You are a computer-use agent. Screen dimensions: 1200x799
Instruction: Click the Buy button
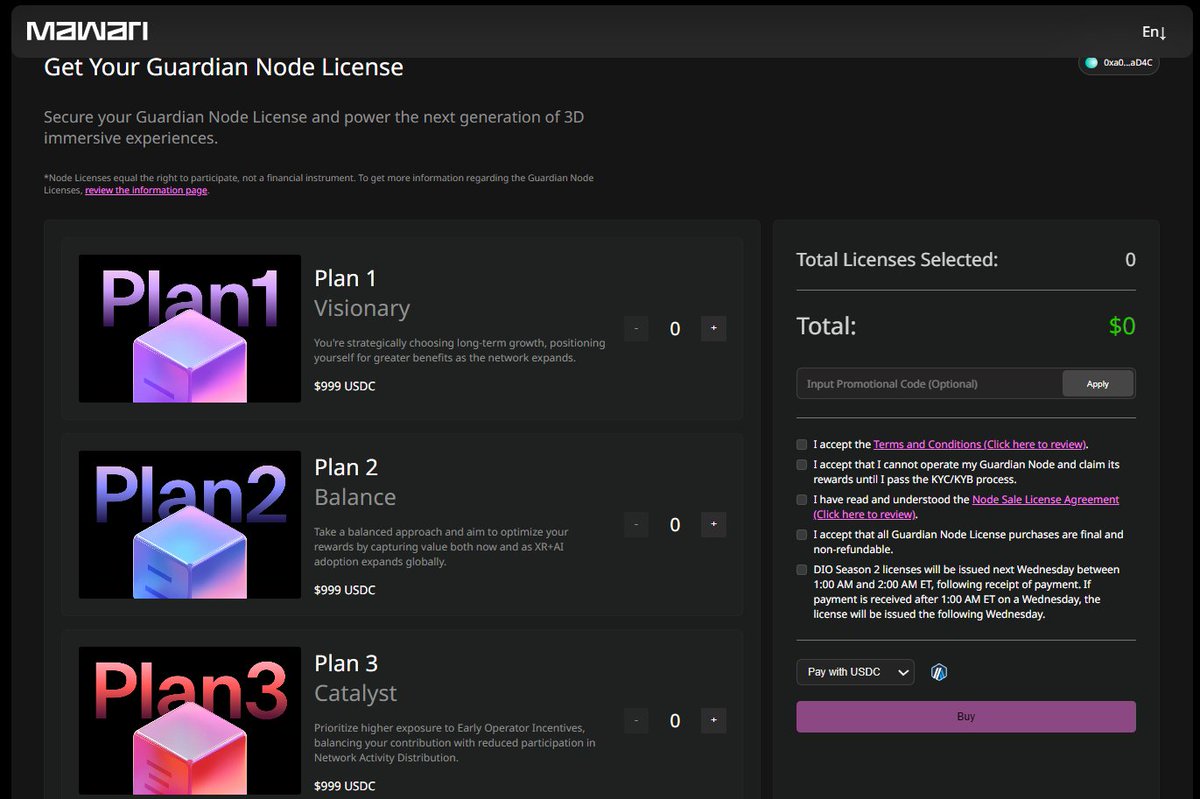tap(966, 717)
